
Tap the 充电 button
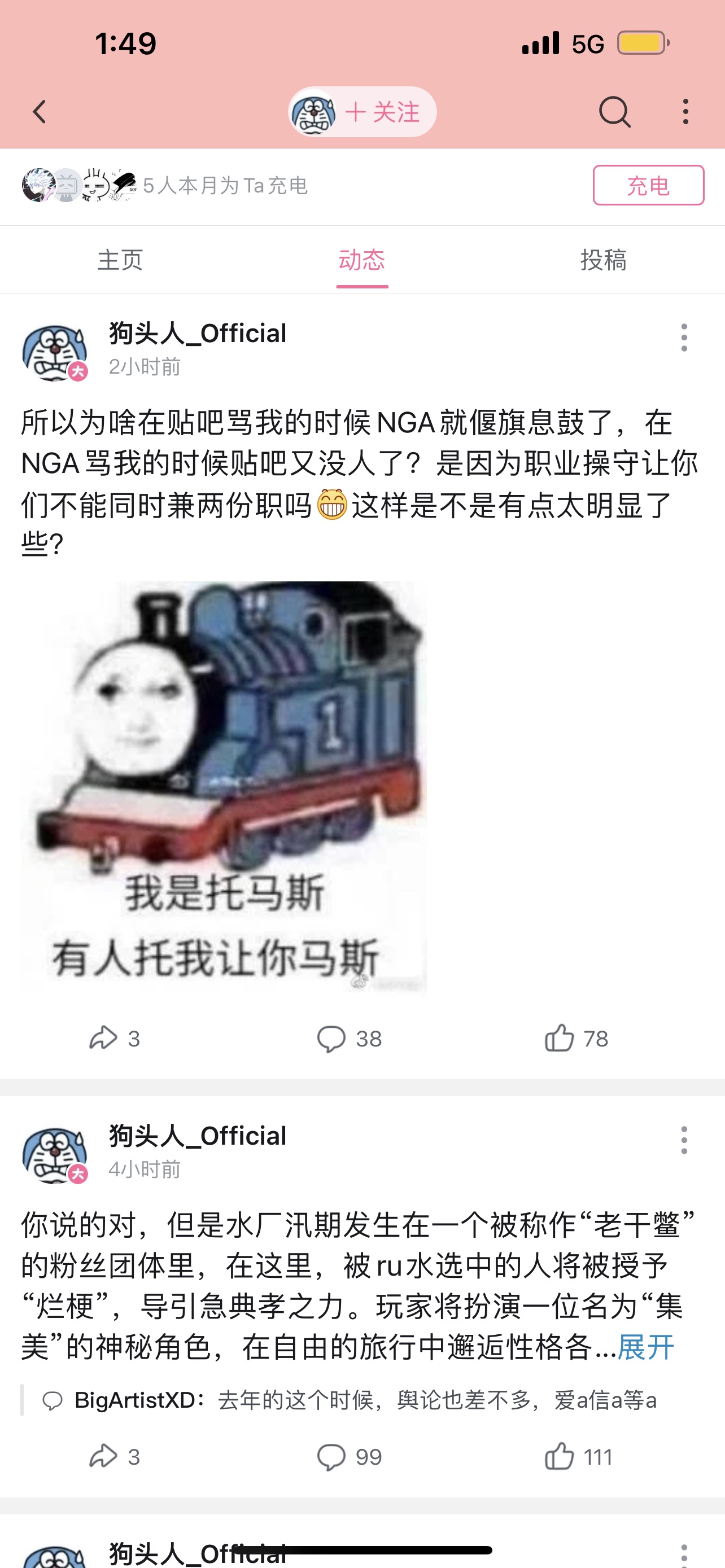(x=648, y=185)
